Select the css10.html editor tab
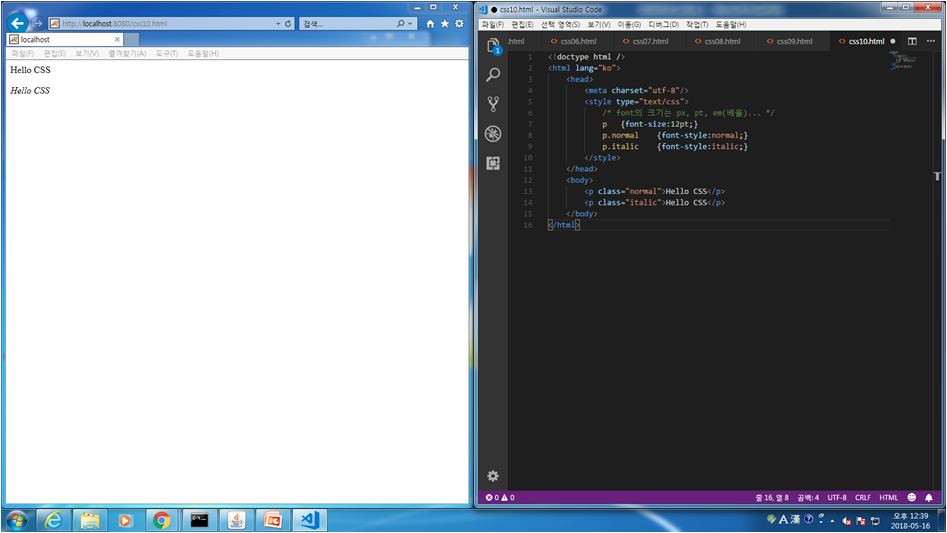The image size is (947, 533). tap(866, 41)
